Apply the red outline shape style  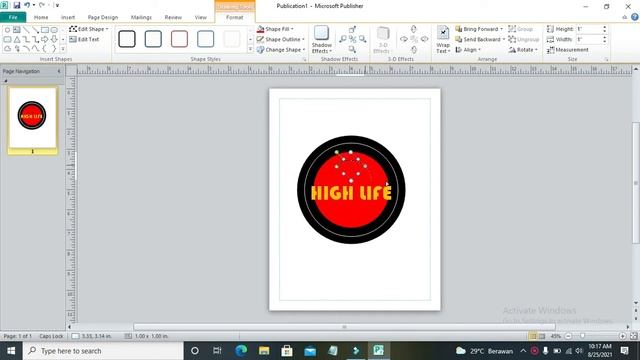179,39
